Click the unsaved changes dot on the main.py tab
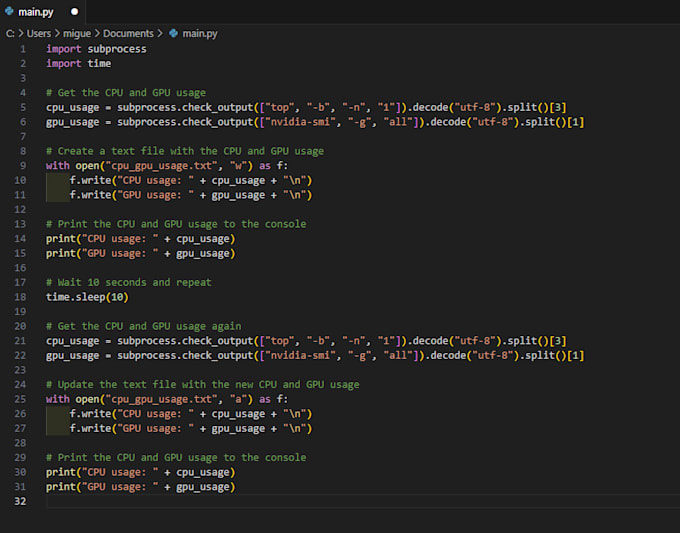Viewport: 680px width, 533px height. [x=74, y=12]
